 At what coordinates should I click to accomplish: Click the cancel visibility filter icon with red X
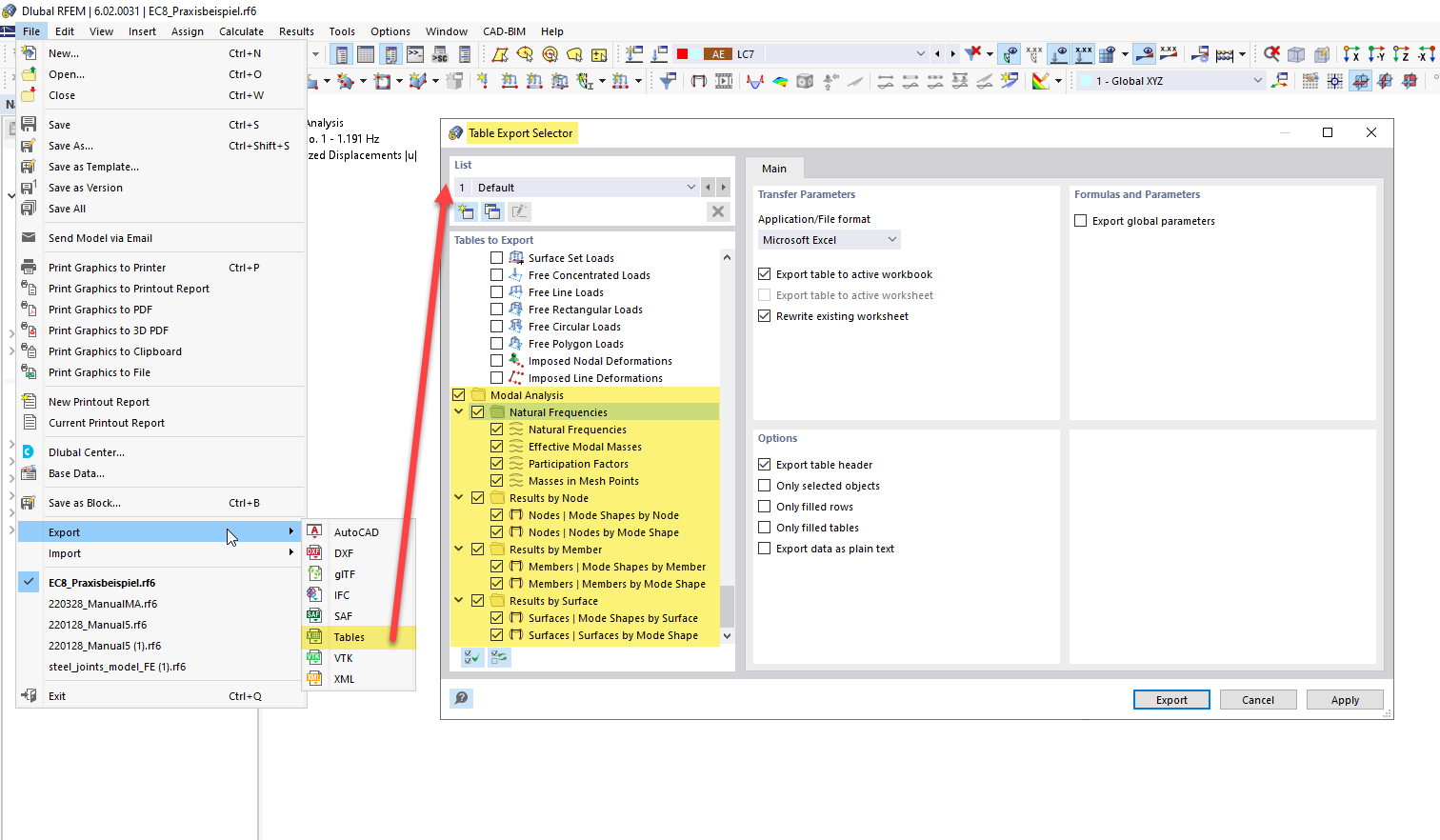coord(1270,54)
